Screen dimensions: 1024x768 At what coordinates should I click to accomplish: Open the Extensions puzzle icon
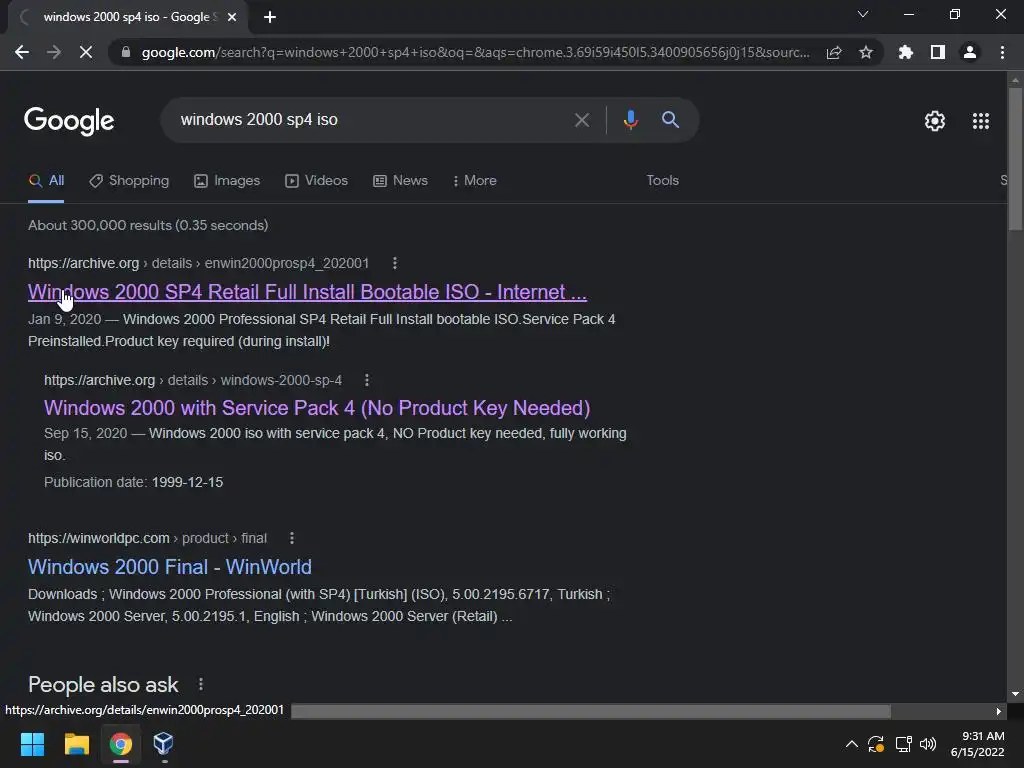click(x=905, y=52)
